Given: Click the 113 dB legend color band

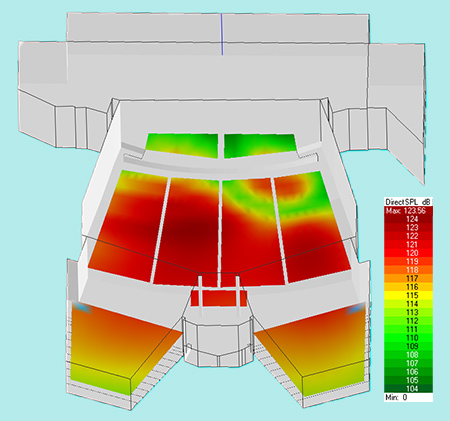Looking at the screenshot, I should [408, 313].
